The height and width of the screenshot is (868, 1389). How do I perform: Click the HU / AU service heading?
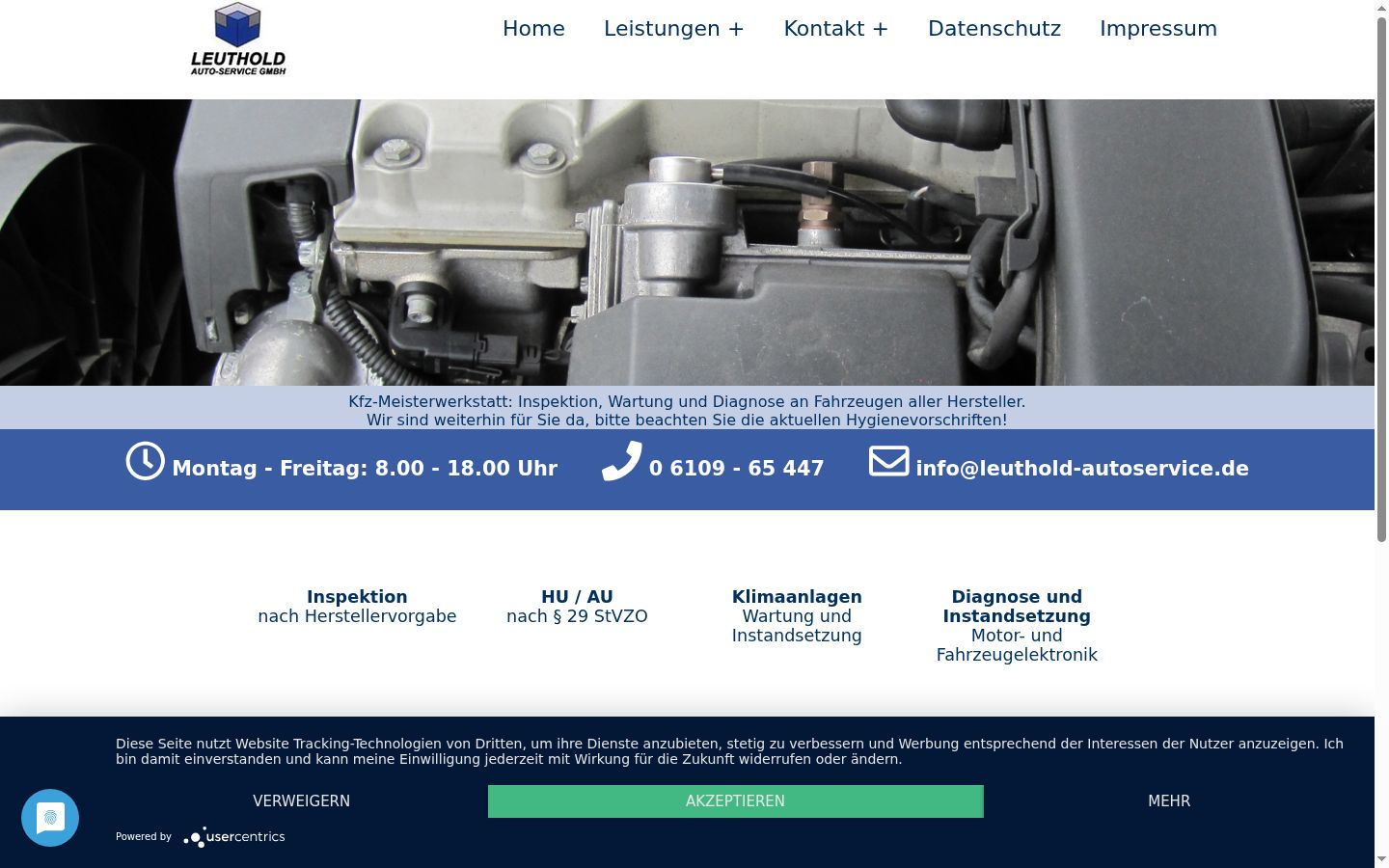[577, 597]
